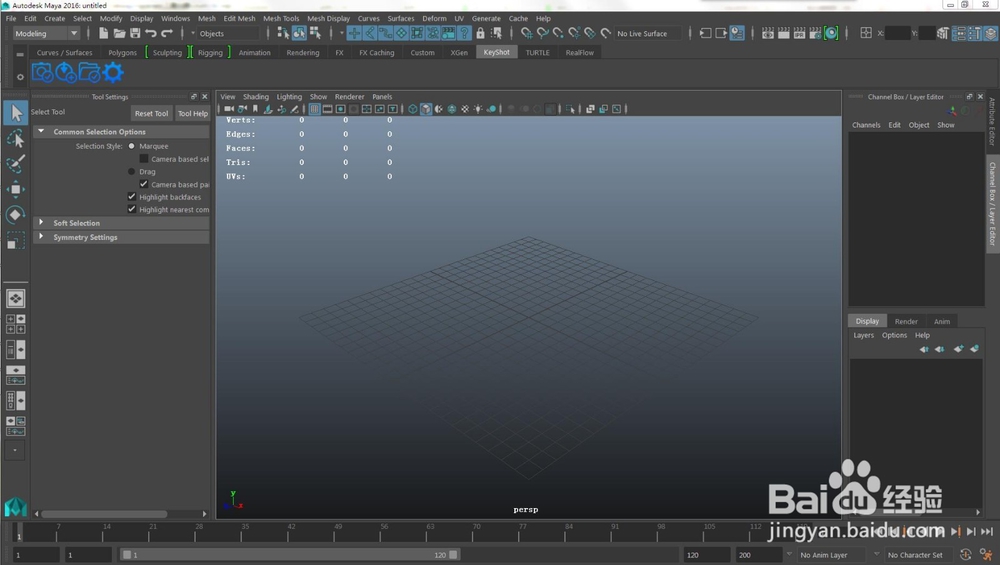Select by component type mode icon

[x=315, y=33]
